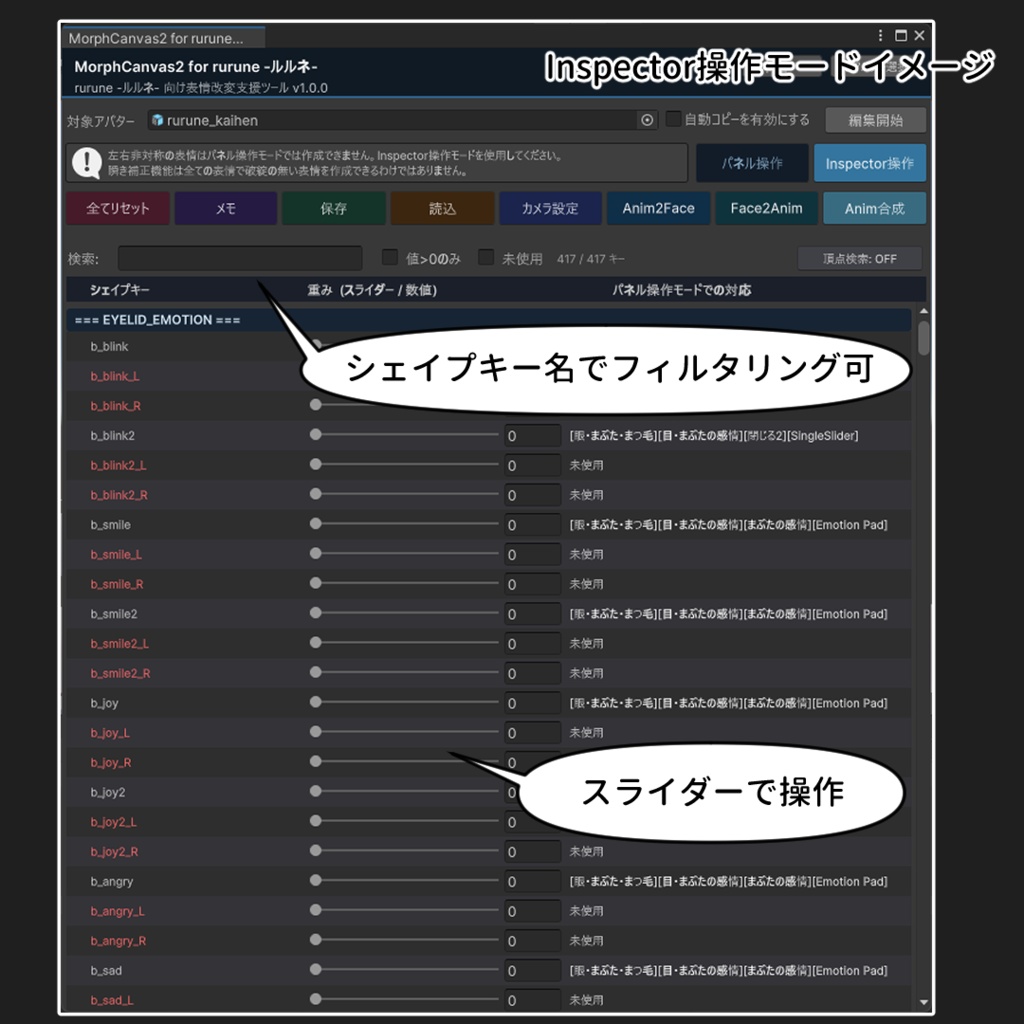Click the Face2Anim button
The height and width of the screenshot is (1024, 1024).
766,208
